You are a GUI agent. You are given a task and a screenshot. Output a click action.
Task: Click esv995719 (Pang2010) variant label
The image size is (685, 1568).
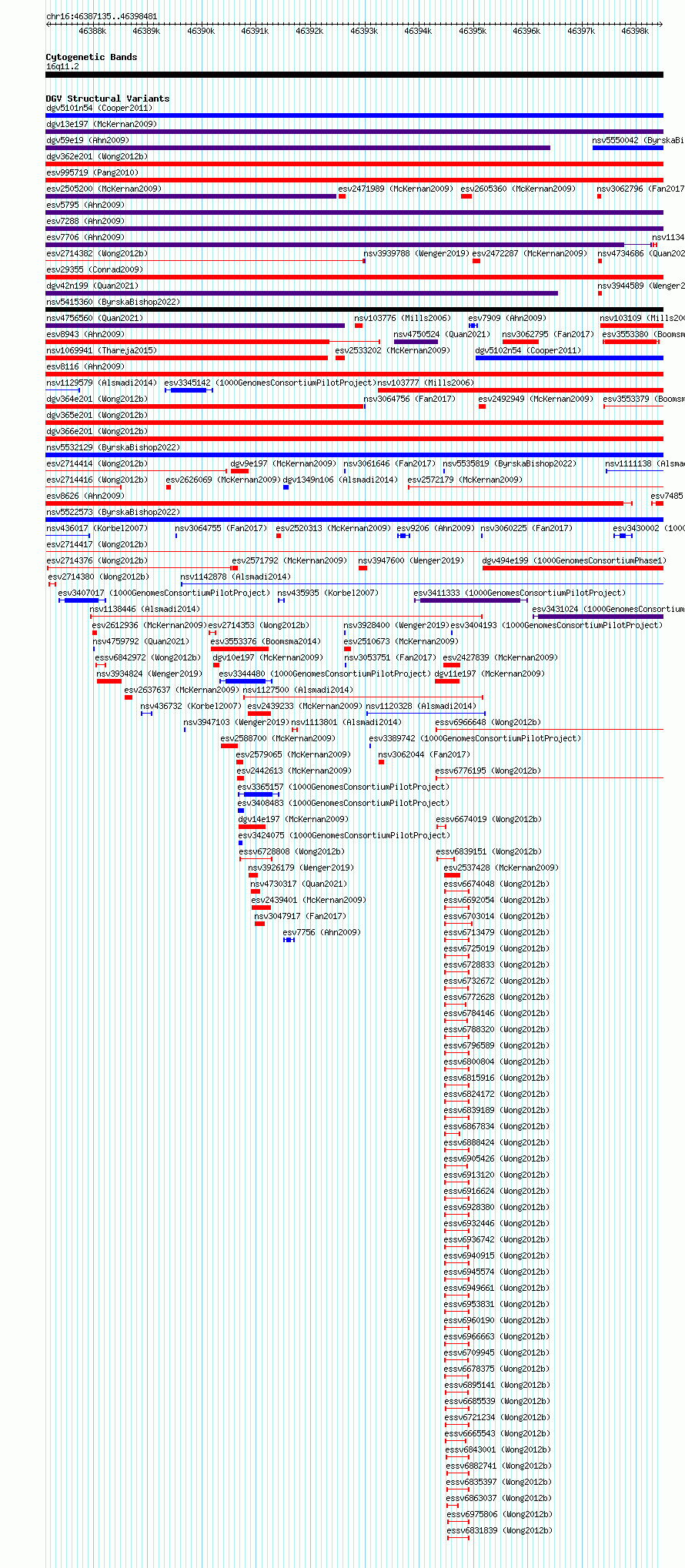click(x=92, y=173)
